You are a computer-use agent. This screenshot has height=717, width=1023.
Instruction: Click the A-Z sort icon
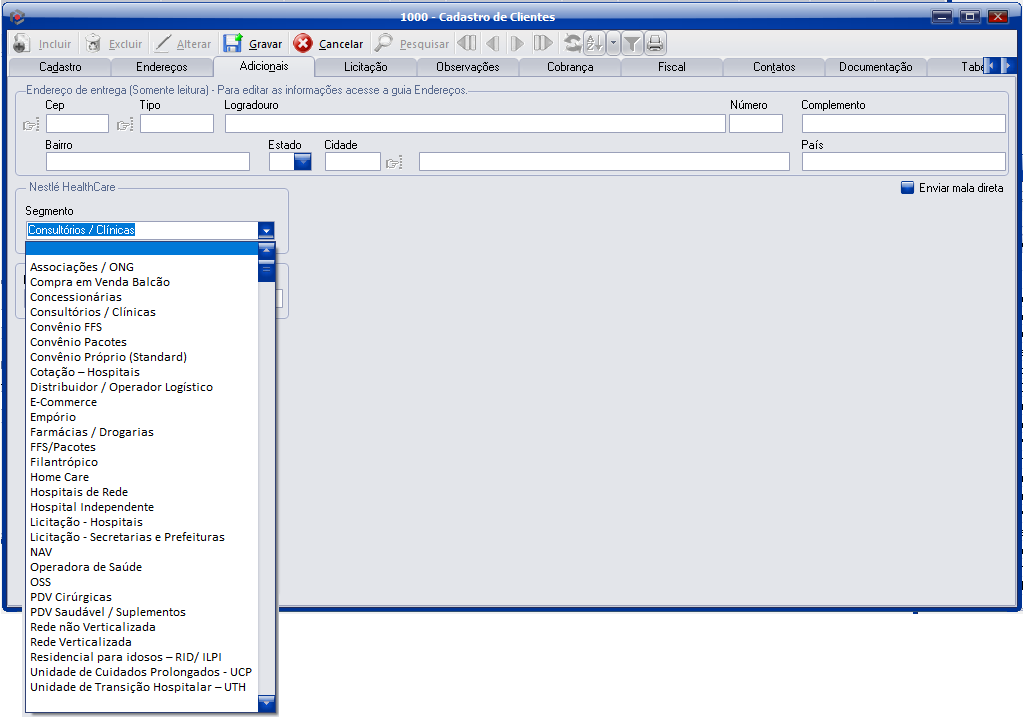coord(593,43)
